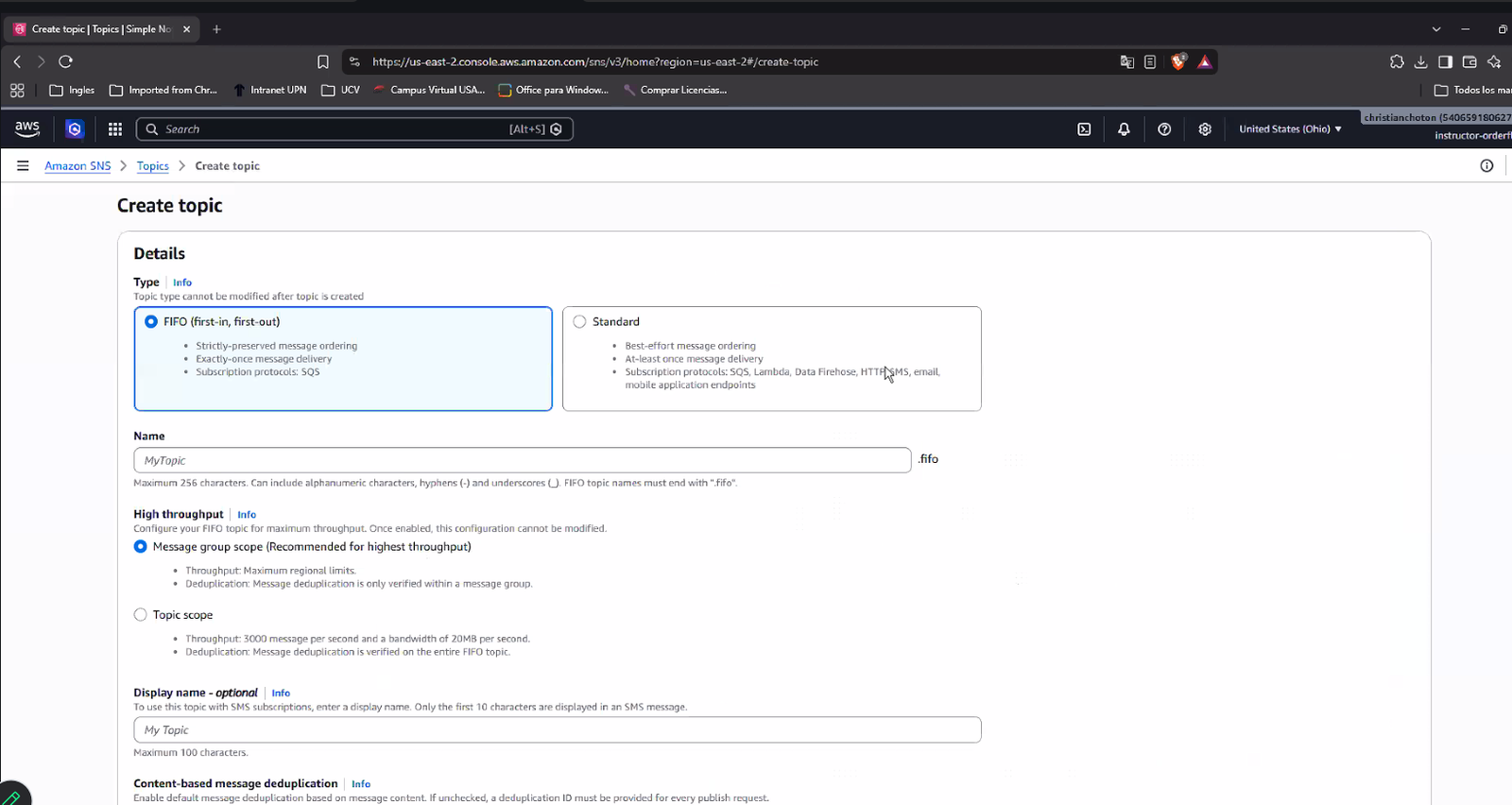1512x805 pixels.
Task: Go back to the previous page
Action: pyautogui.click(x=17, y=61)
